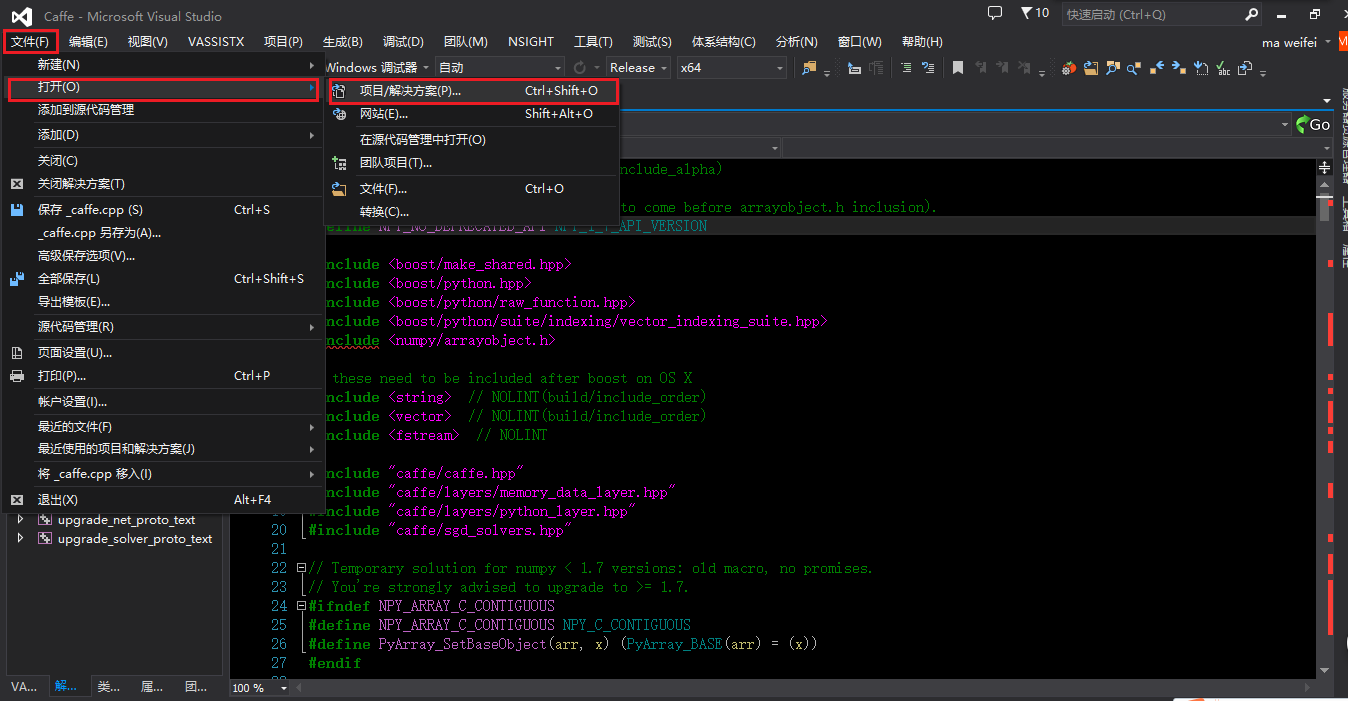The height and width of the screenshot is (701, 1348).
Task: Click the Visual Assist tomato options icon
Action: (1068, 68)
